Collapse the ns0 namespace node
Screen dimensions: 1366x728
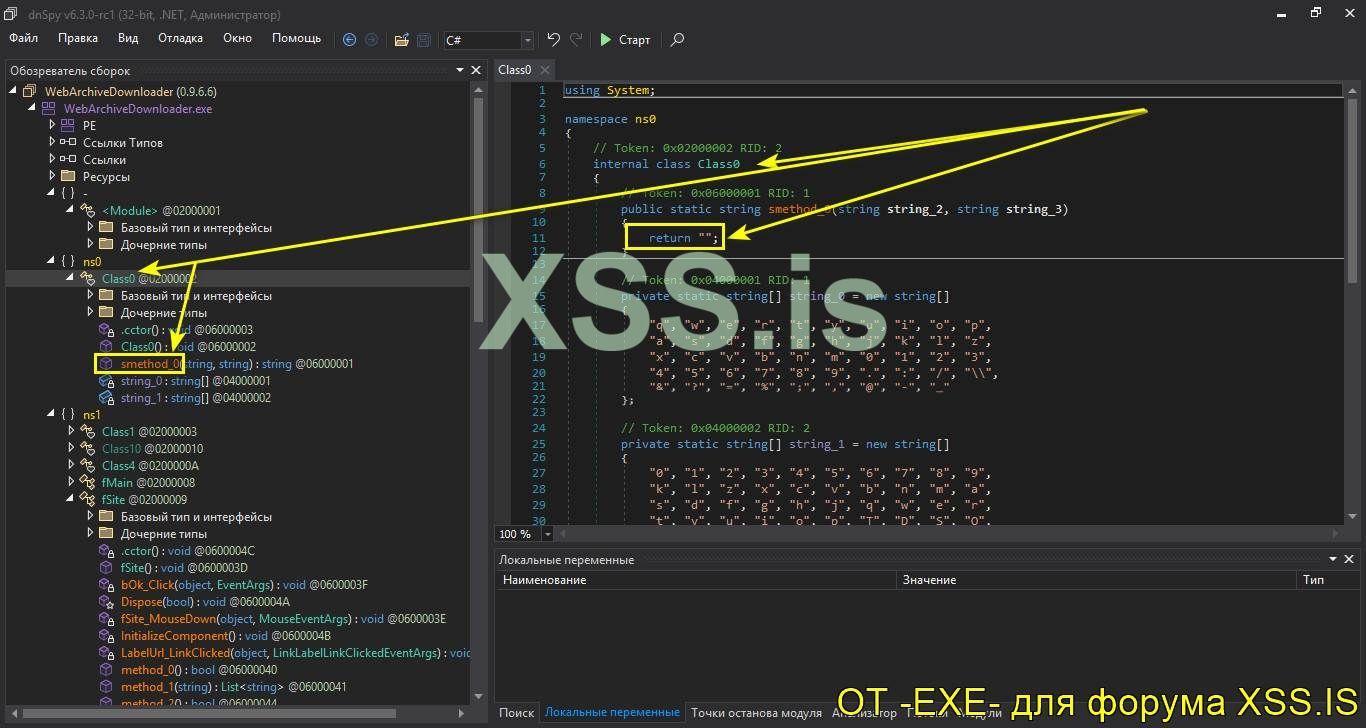click(x=51, y=262)
